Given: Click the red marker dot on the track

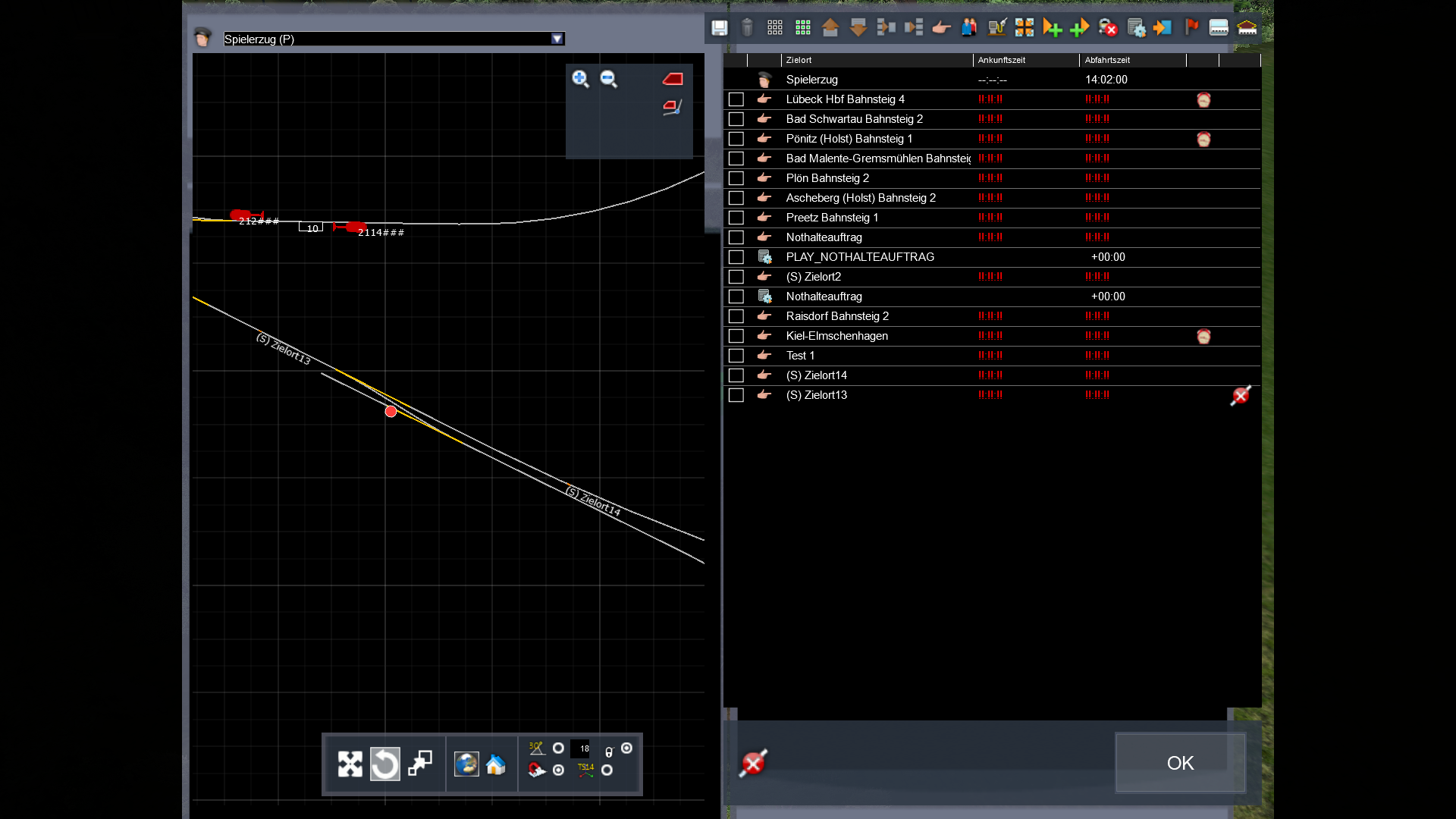Looking at the screenshot, I should (x=391, y=412).
